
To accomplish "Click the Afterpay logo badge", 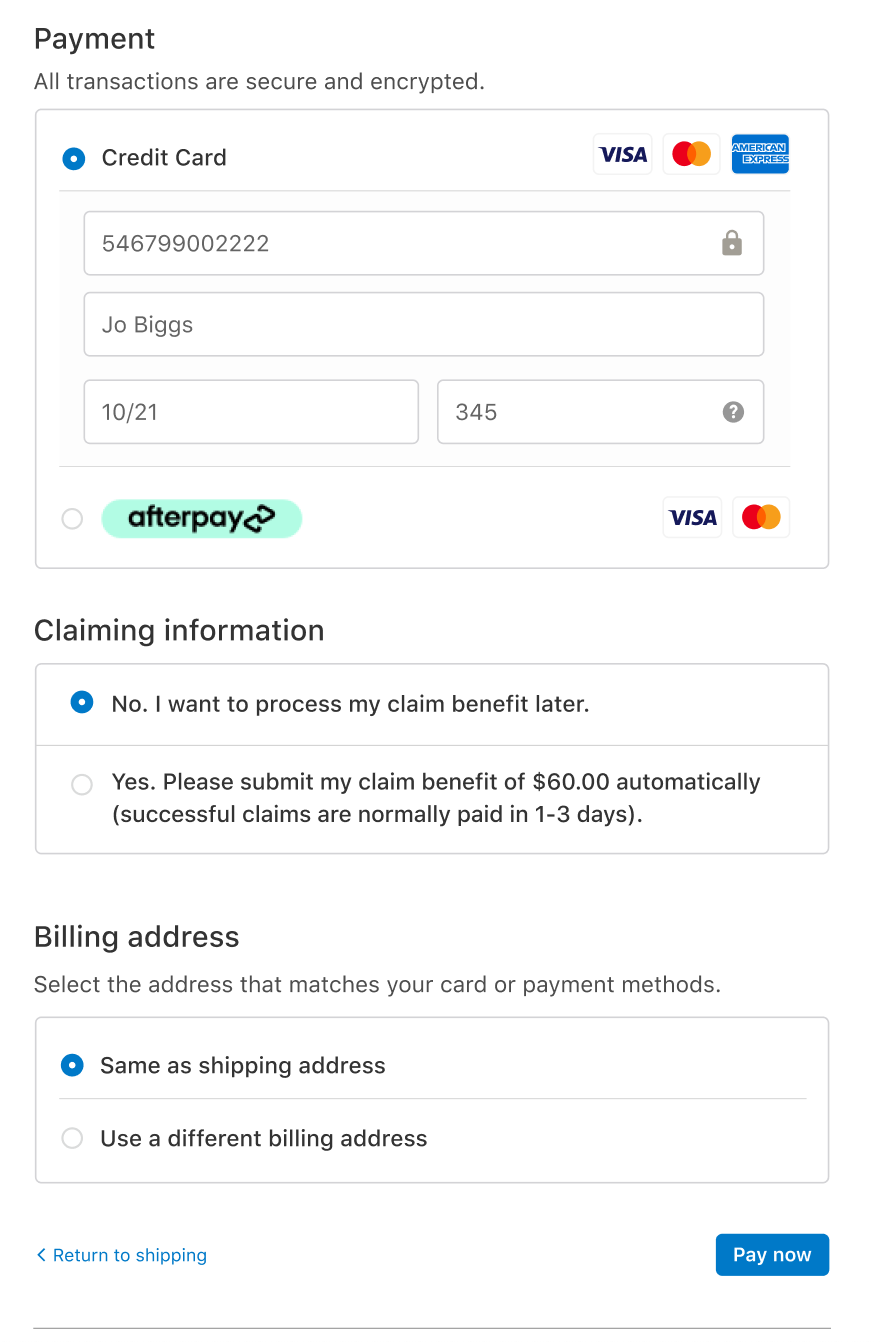I will pos(201,518).
